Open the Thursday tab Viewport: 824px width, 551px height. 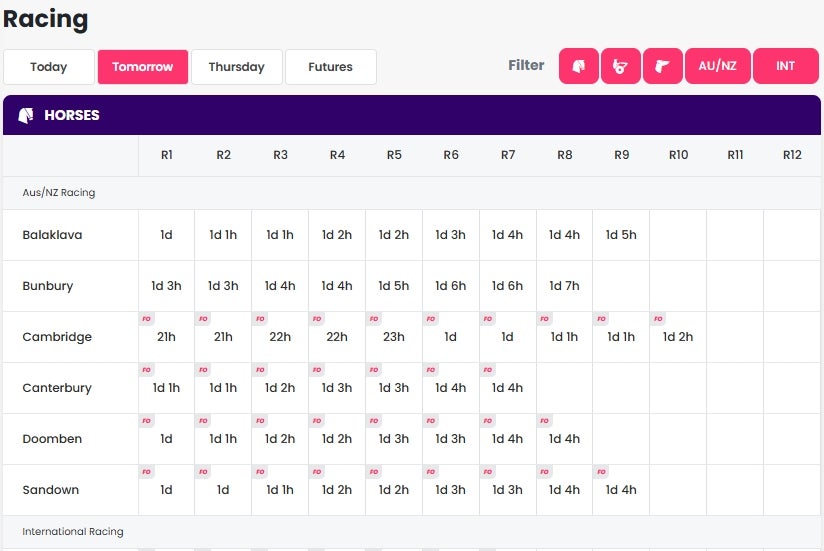tap(236, 67)
